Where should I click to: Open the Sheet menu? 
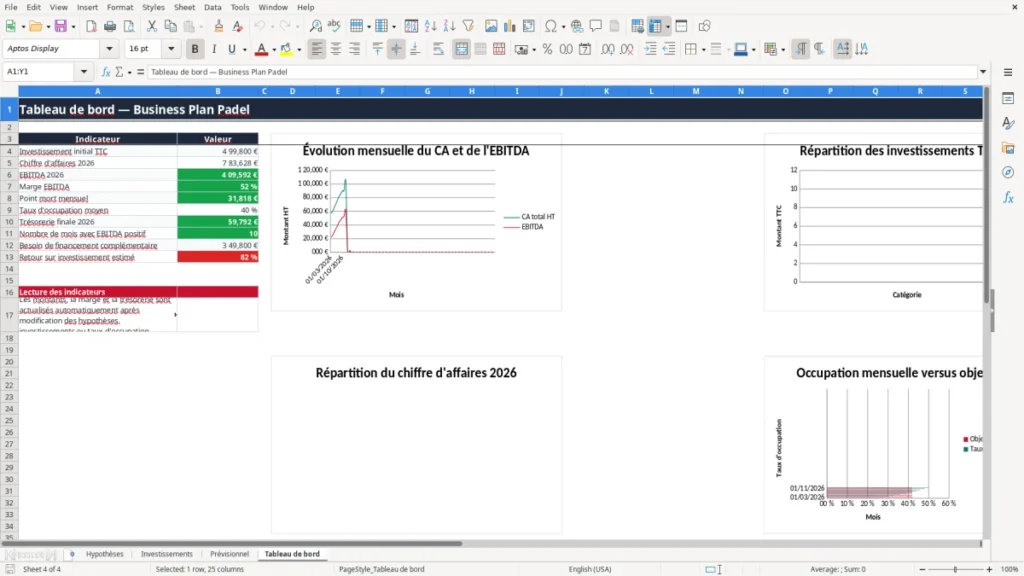pyautogui.click(x=184, y=7)
